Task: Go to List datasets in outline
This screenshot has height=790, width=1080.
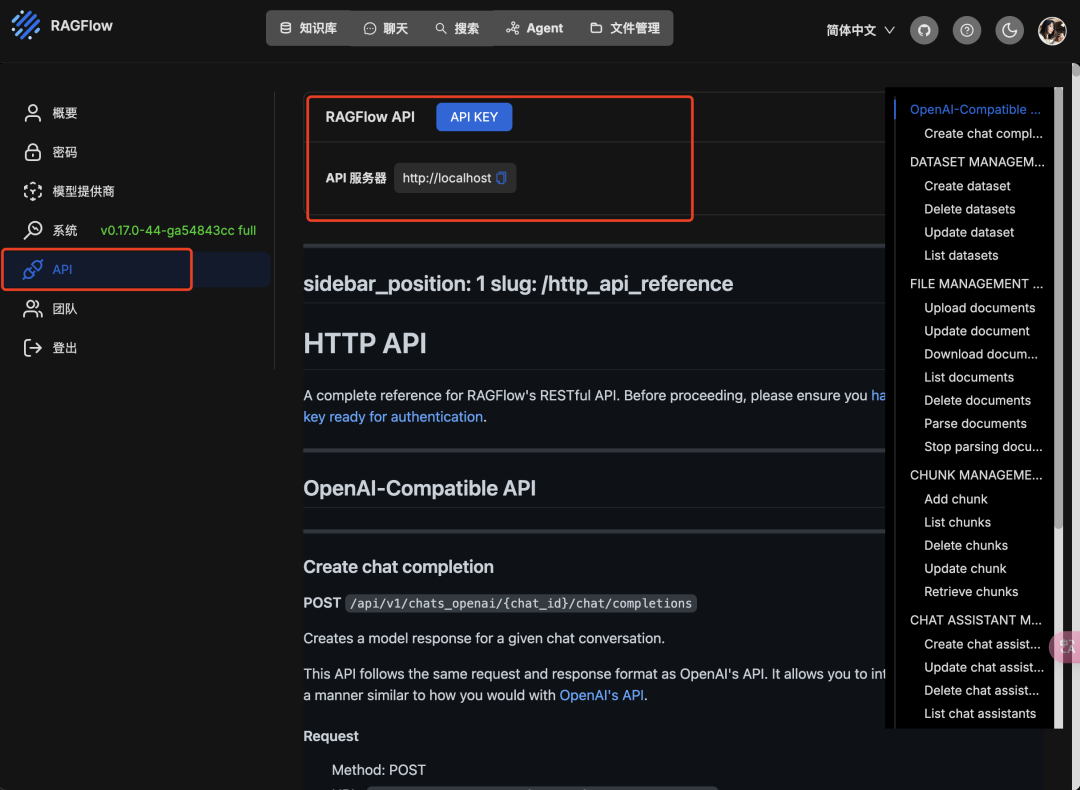Action: pyautogui.click(x=961, y=256)
